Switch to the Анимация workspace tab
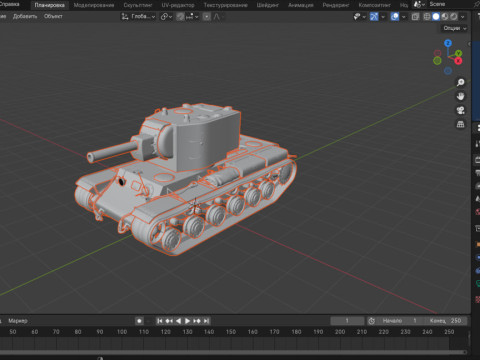The height and width of the screenshot is (360, 480). point(300,5)
